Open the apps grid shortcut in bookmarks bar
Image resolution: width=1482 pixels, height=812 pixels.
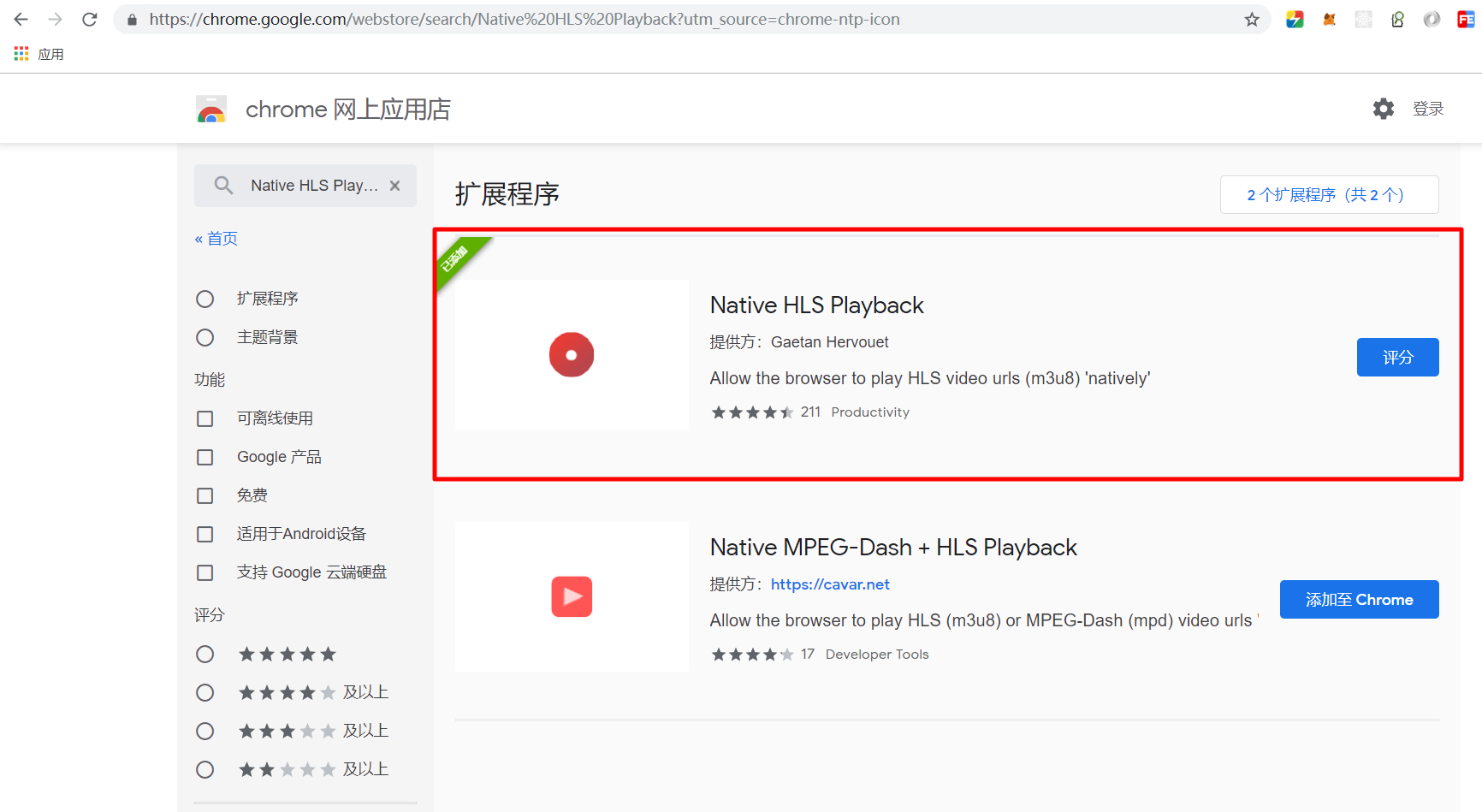click(21, 54)
